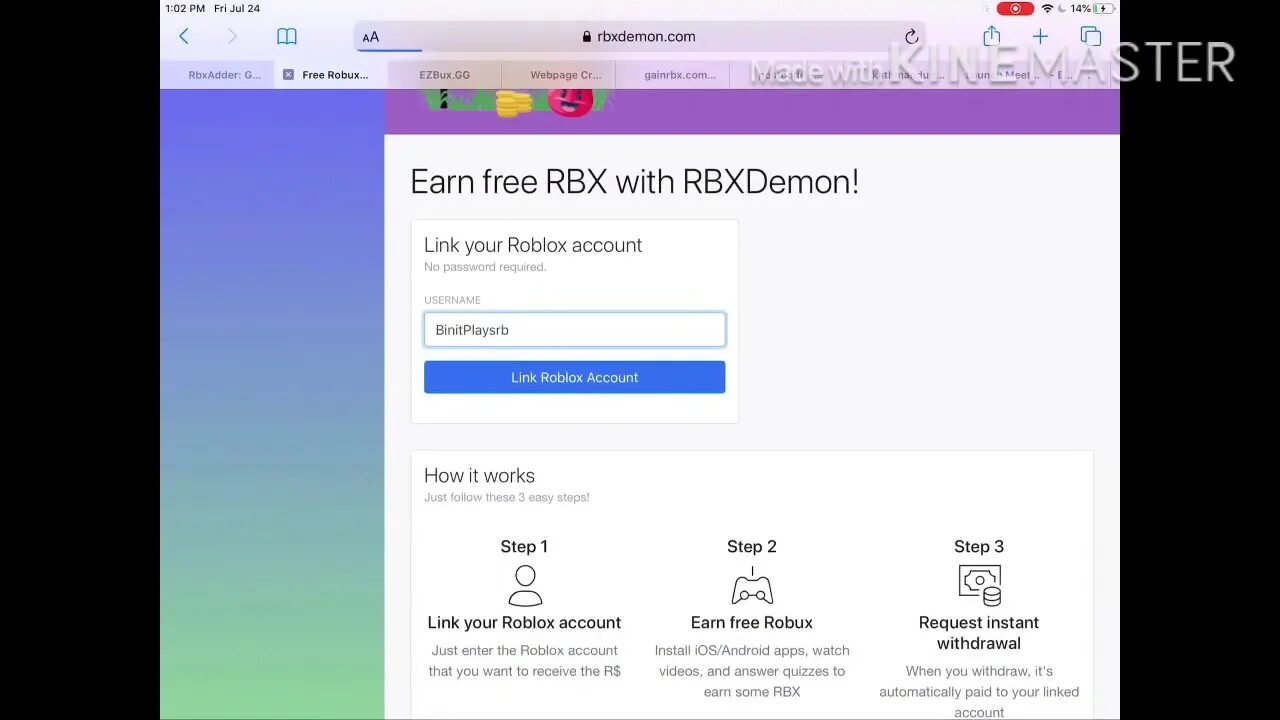Click the Step 1 person icon
Image resolution: width=1280 pixels, height=720 pixels.
(525, 586)
